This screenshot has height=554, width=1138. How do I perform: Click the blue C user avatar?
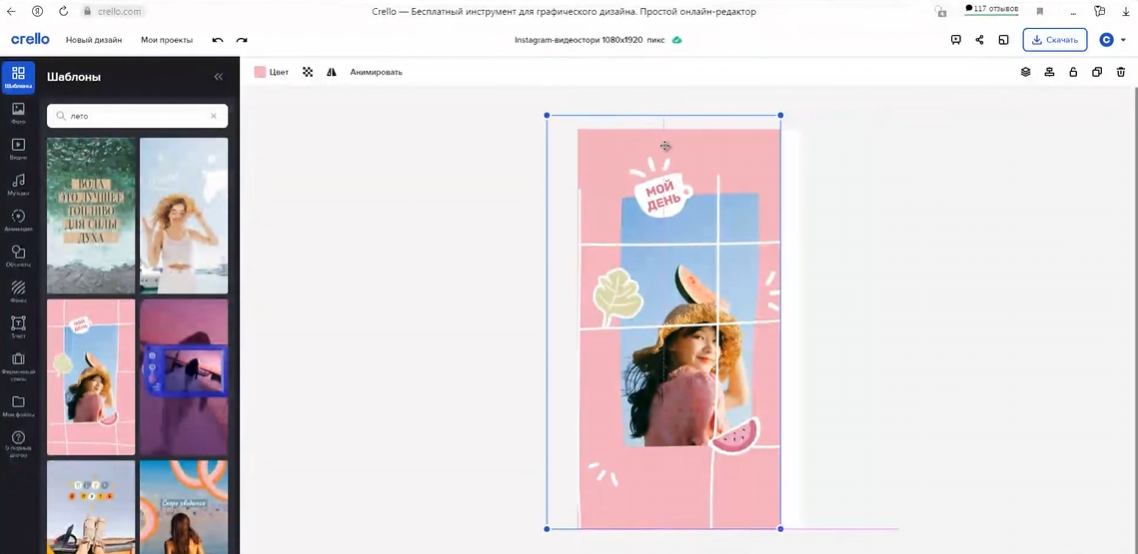[x=1106, y=40]
